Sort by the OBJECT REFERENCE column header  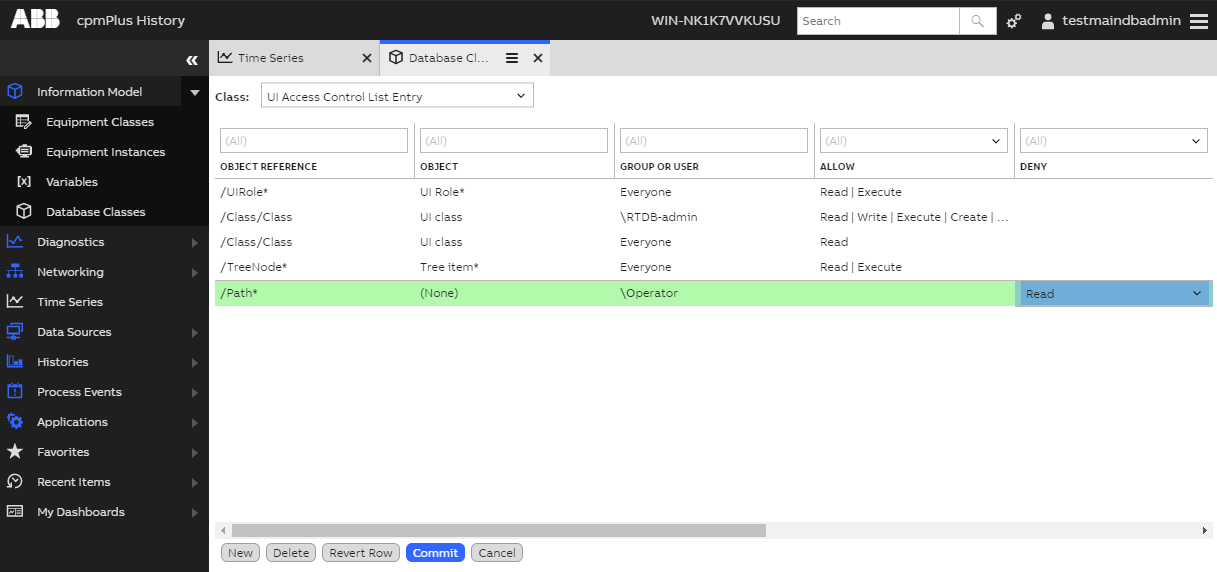(x=268, y=167)
